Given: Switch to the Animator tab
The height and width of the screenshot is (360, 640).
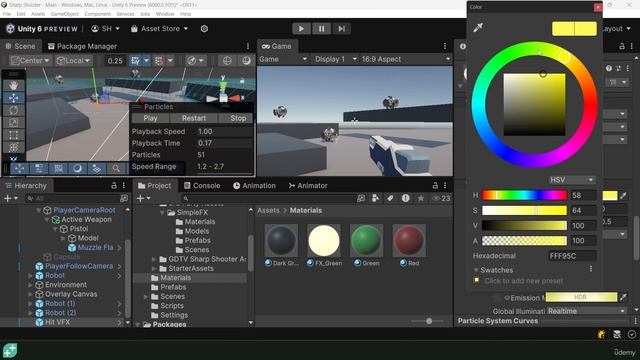Looking at the screenshot, I should (308, 185).
